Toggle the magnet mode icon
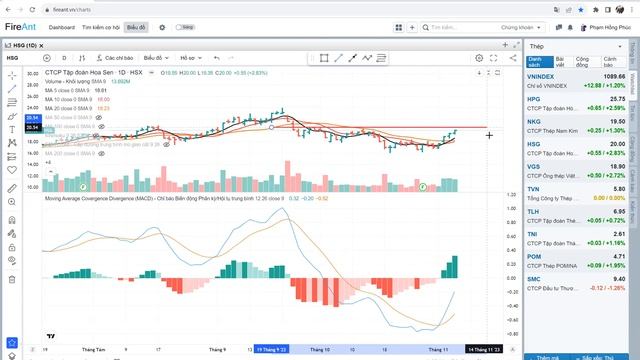640x360 pixels. click(12, 220)
